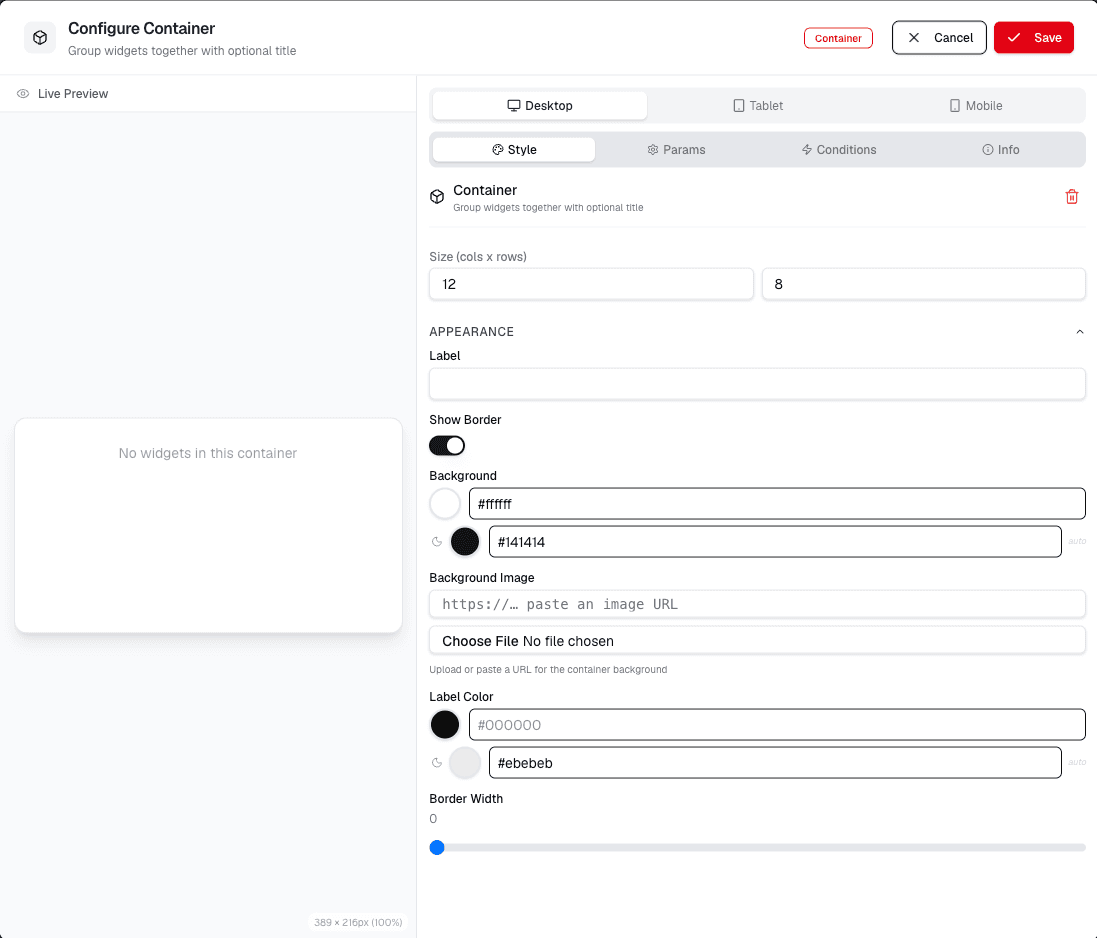1097x938 pixels.
Task: Click the Cancel button
Action: (x=939, y=38)
